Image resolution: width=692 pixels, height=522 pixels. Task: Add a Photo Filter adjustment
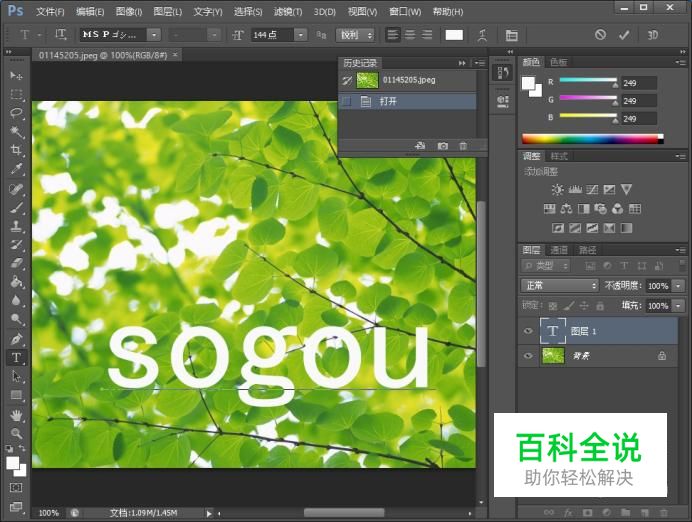pos(601,209)
